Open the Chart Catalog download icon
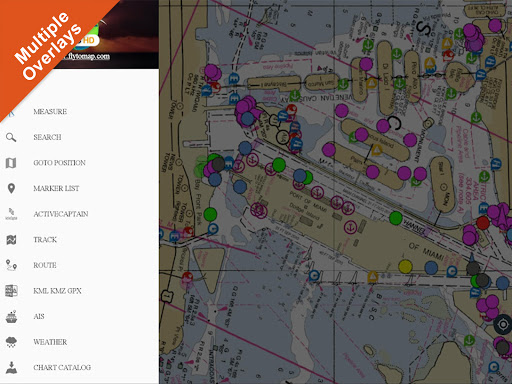This screenshot has width=512, height=384. [11, 367]
